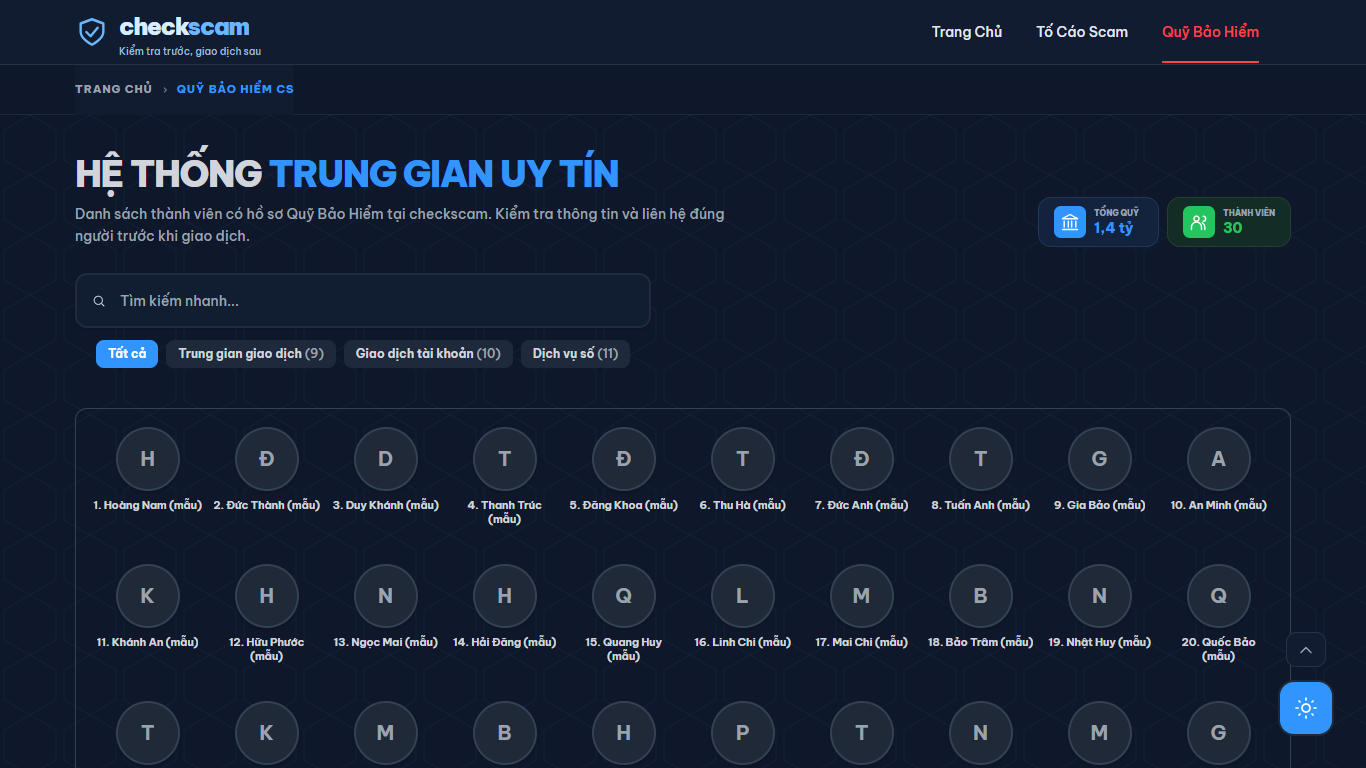The width and height of the screenshot is (1366, 768).
Task: Click tagline 'Kiểm tra trước, giao dịch sau'
Action: click(x=190, y=51)
